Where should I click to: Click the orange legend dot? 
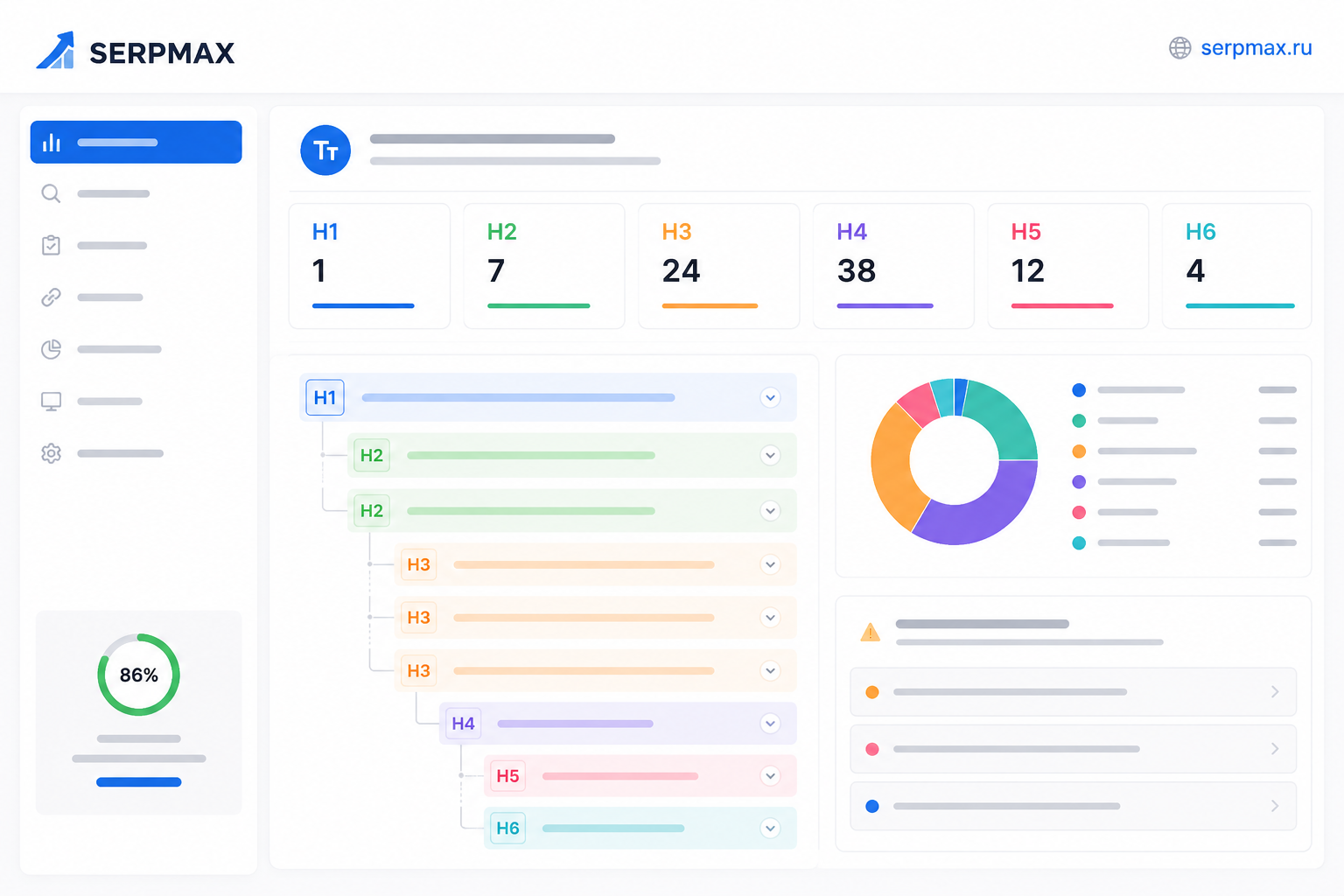1079,451
